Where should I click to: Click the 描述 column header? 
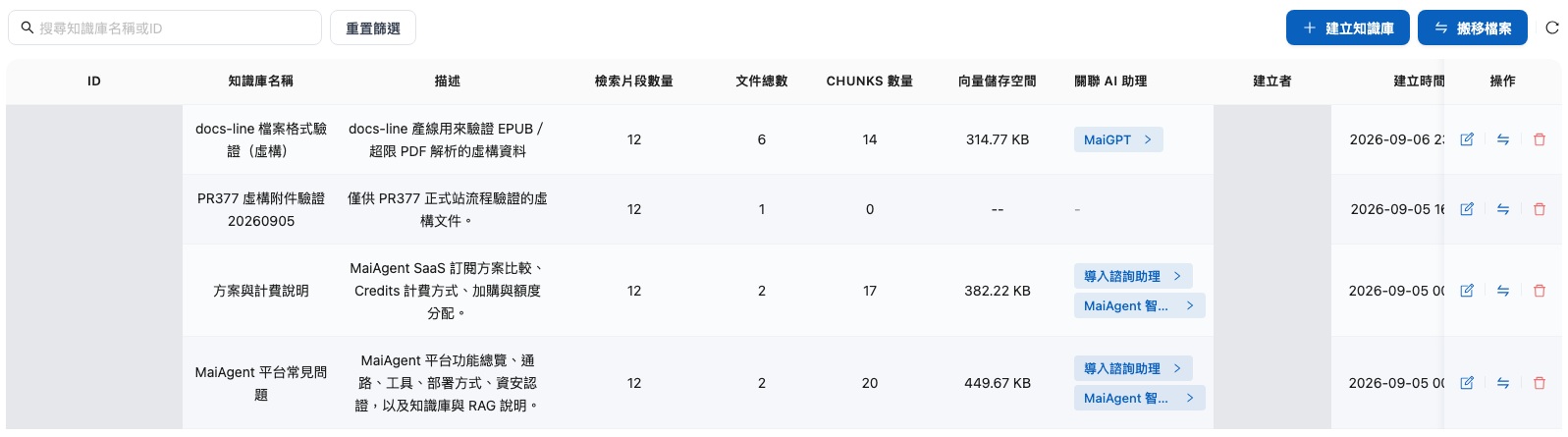448,82
